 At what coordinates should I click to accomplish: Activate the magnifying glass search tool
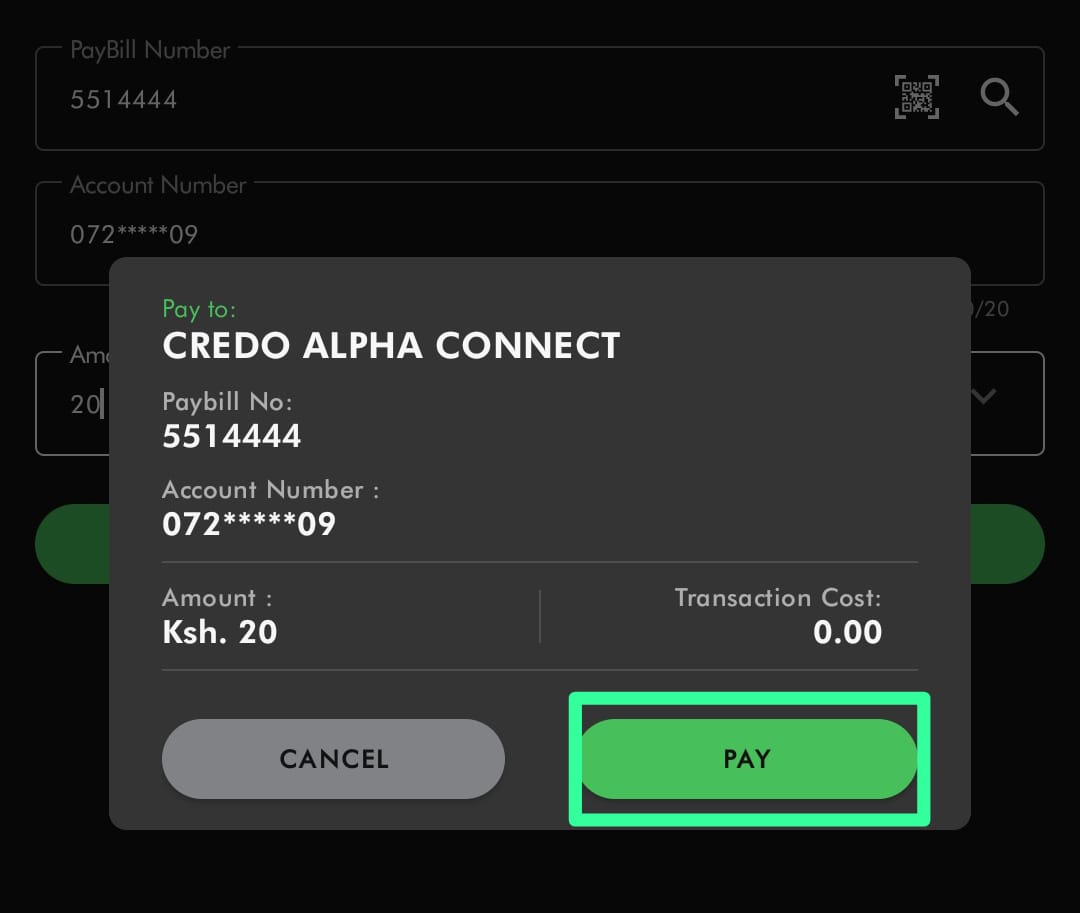coord(999,97)
